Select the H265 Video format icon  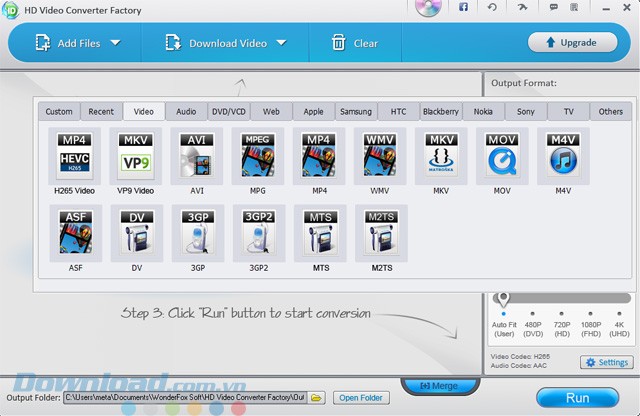(x=76, y=155)
